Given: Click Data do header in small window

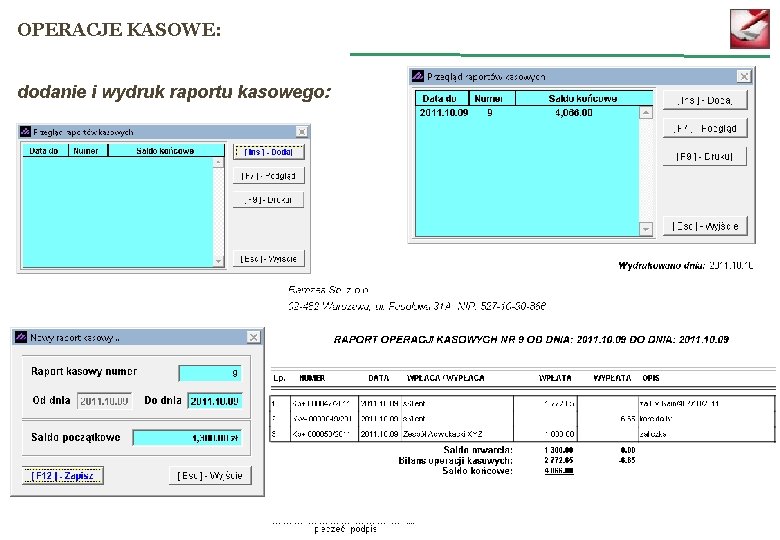Looking at the screenshot, I should tap(45, 151).
